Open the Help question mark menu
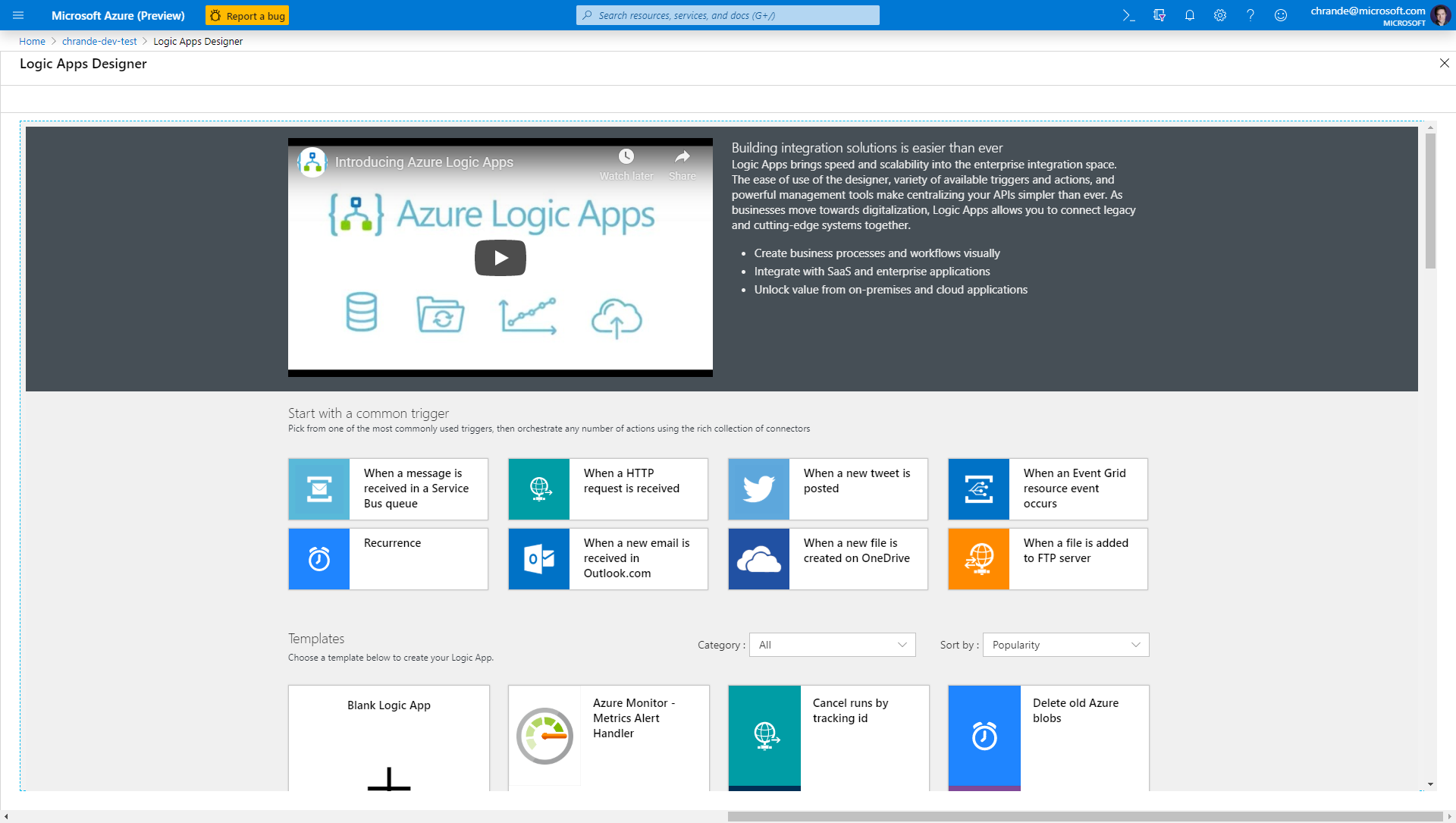Screen dimensions: 1456x823 point(1250,15)
